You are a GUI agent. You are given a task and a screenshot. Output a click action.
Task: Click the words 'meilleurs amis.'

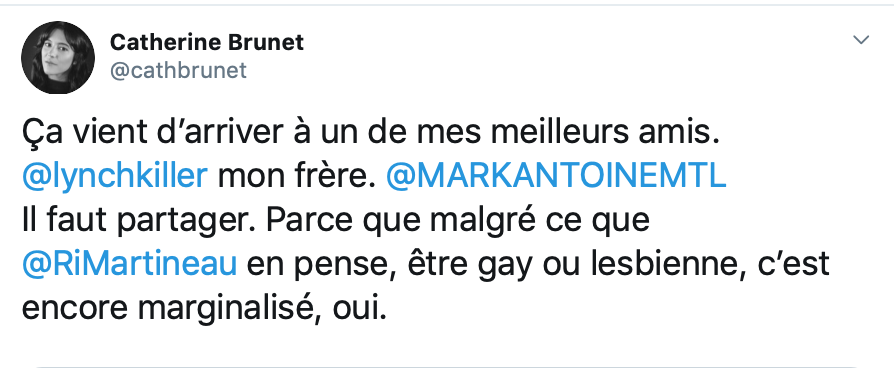(606, 132)
